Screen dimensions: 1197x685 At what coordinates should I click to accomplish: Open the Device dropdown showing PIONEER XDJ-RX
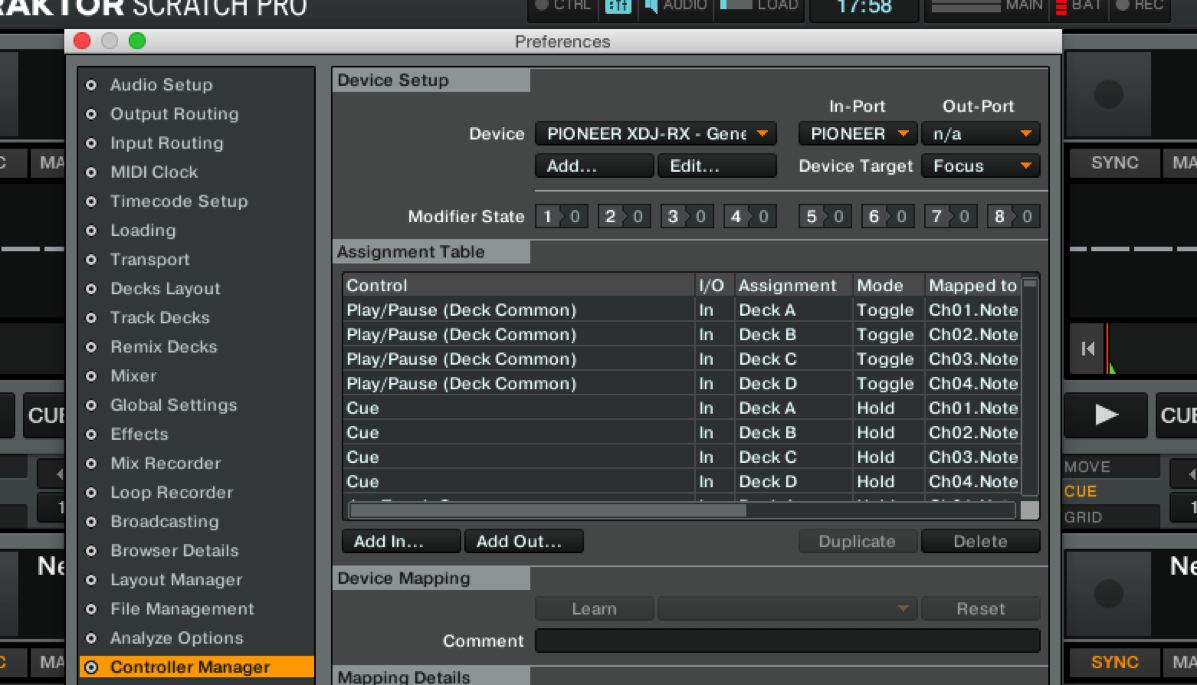click(x=655, y=134)
